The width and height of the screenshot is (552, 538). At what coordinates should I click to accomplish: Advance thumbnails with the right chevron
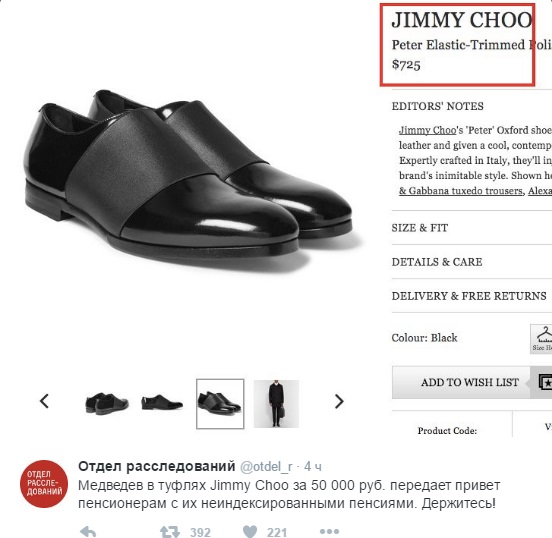coord(339,401)
